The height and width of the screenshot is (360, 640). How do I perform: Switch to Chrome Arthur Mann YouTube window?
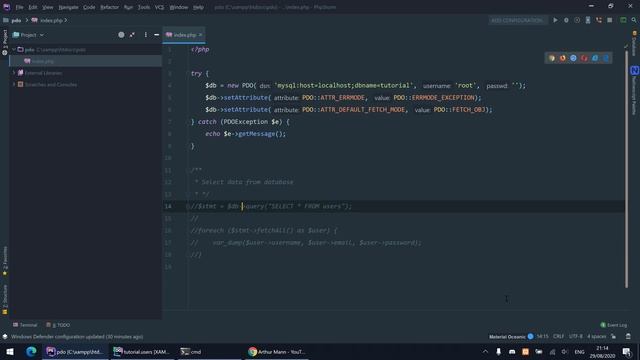point(277,351)
